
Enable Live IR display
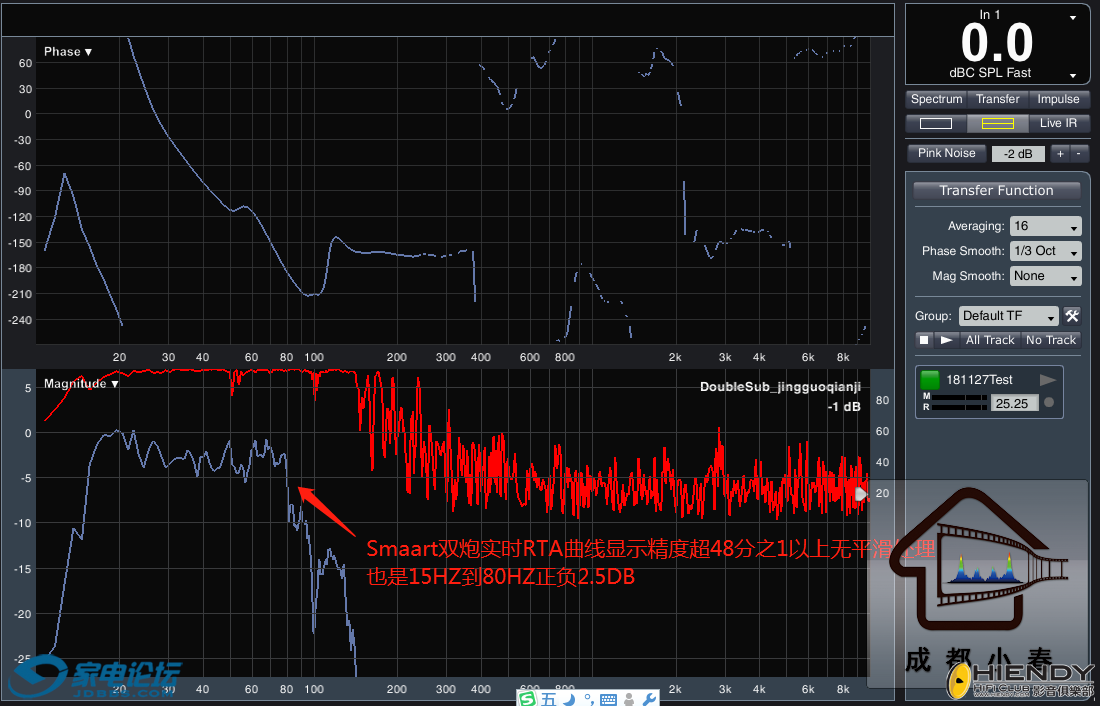(x=1058, y=123)
